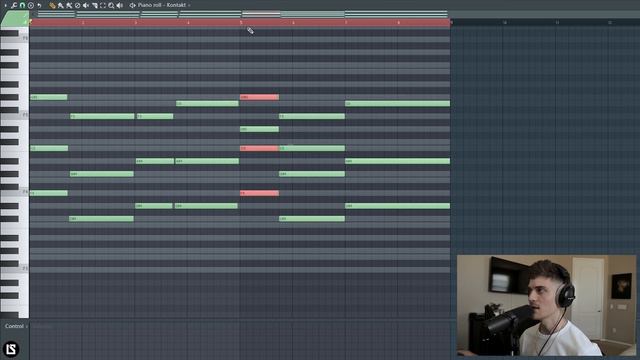Click the round logo badge at bottom-left
640x360 pixels.
pos(11,349)
